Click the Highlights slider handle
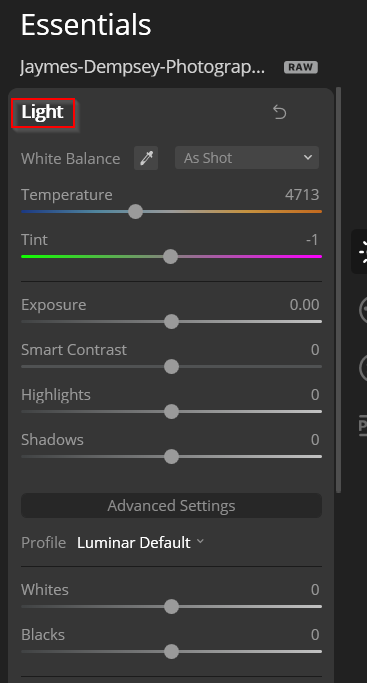Viewport: 367px width, 683px height. [x=172, y=412]
